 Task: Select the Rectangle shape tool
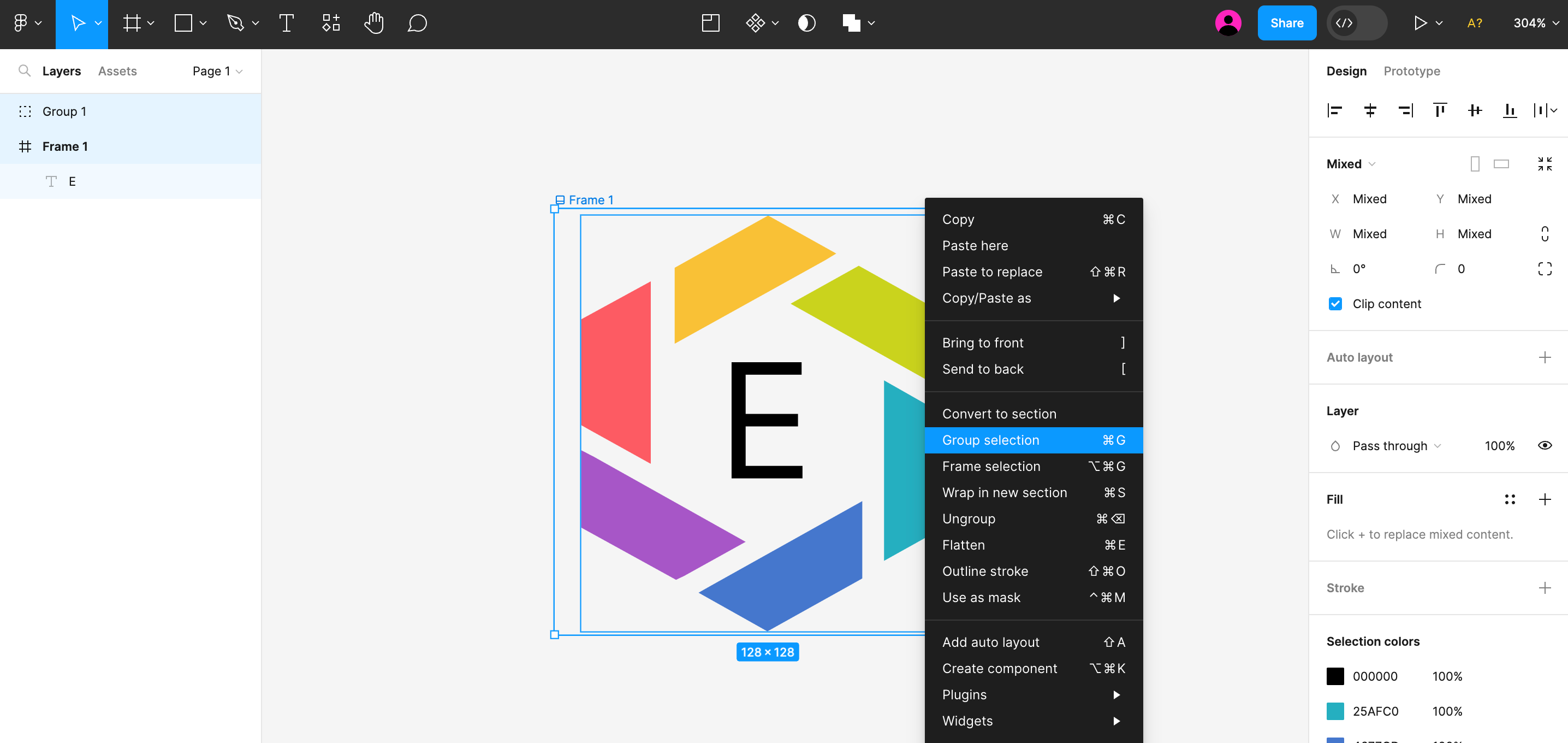click(x=182, y=23)
